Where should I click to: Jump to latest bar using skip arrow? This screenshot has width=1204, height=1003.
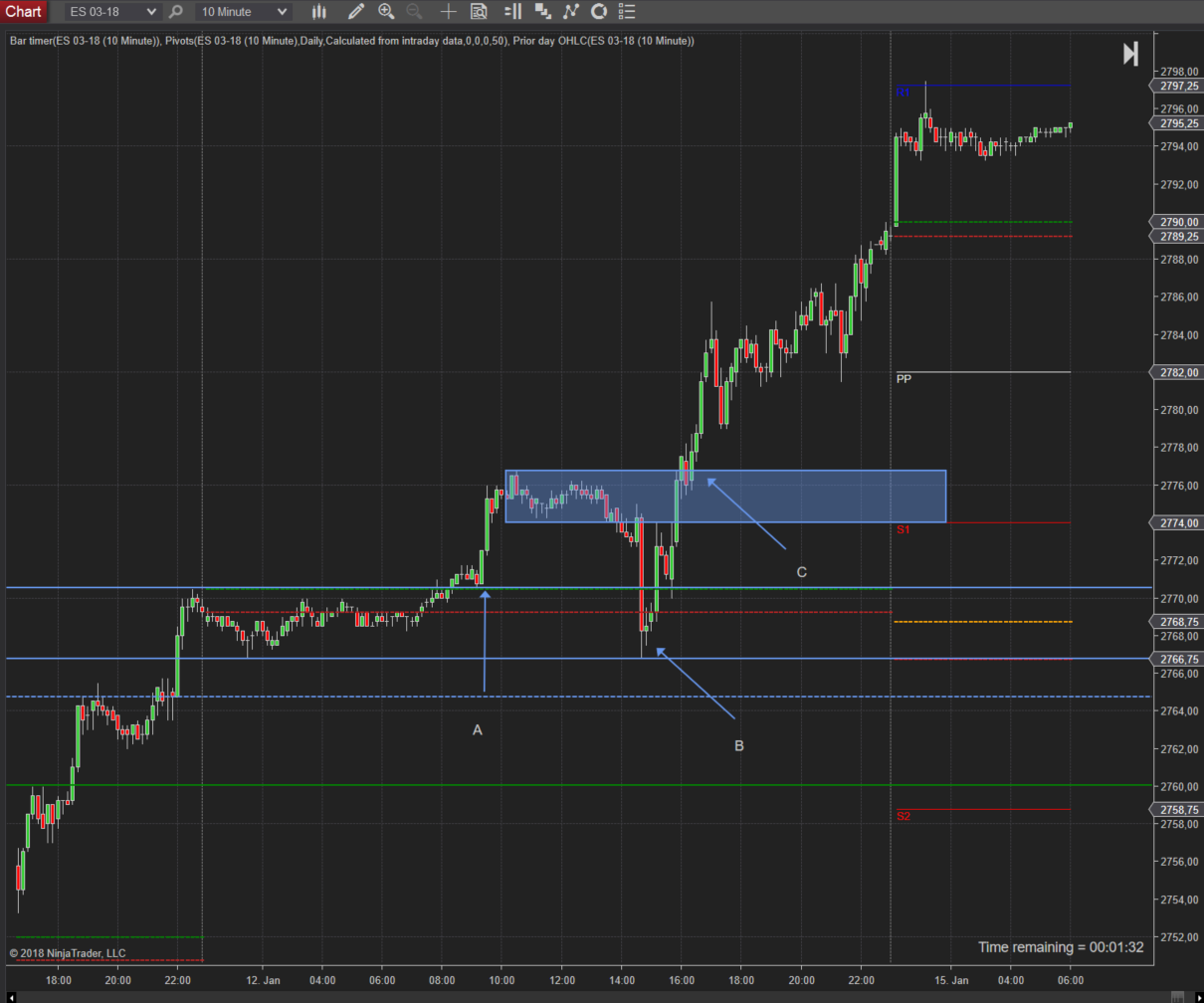[x=1130, y=54]
